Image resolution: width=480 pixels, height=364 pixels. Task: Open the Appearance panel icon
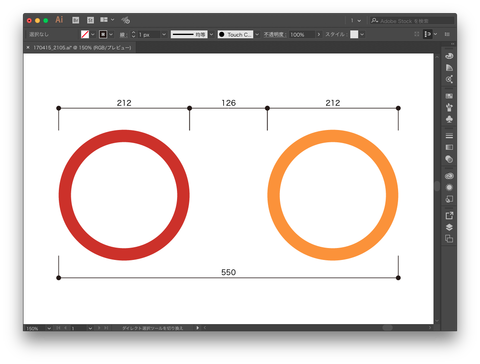pos(449,187)
